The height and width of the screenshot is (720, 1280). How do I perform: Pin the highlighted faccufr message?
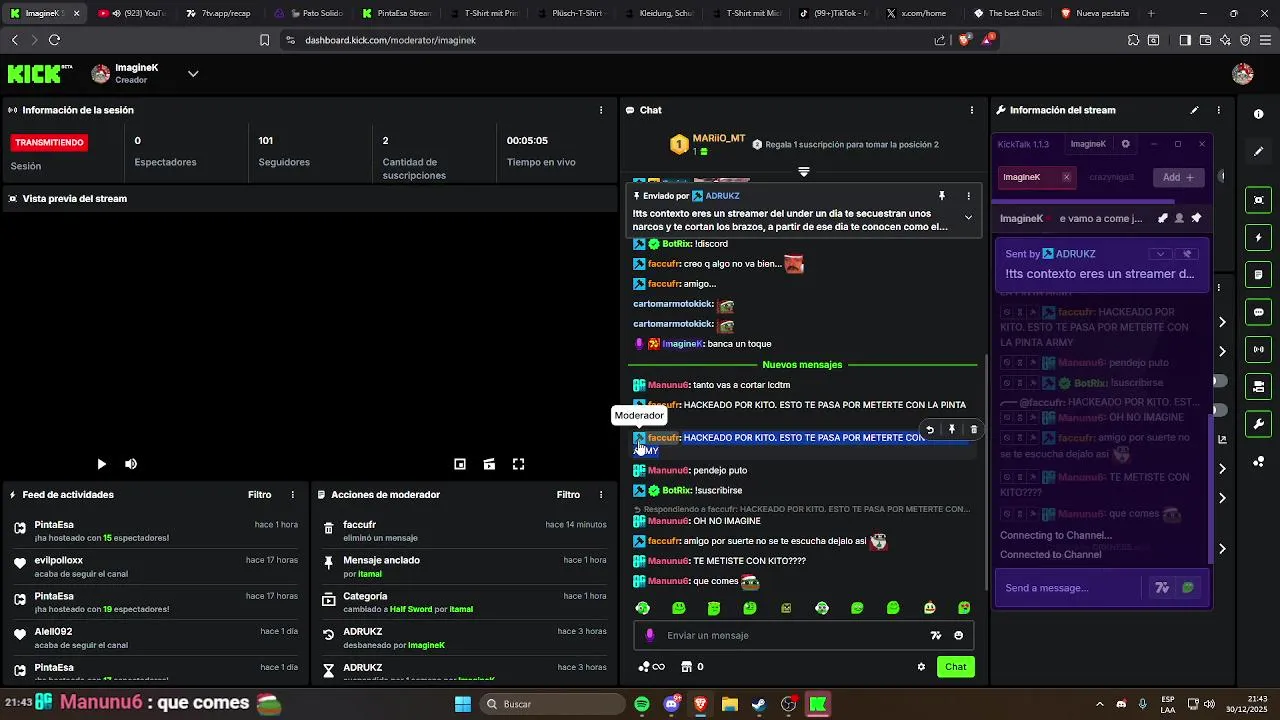point(952,430)
